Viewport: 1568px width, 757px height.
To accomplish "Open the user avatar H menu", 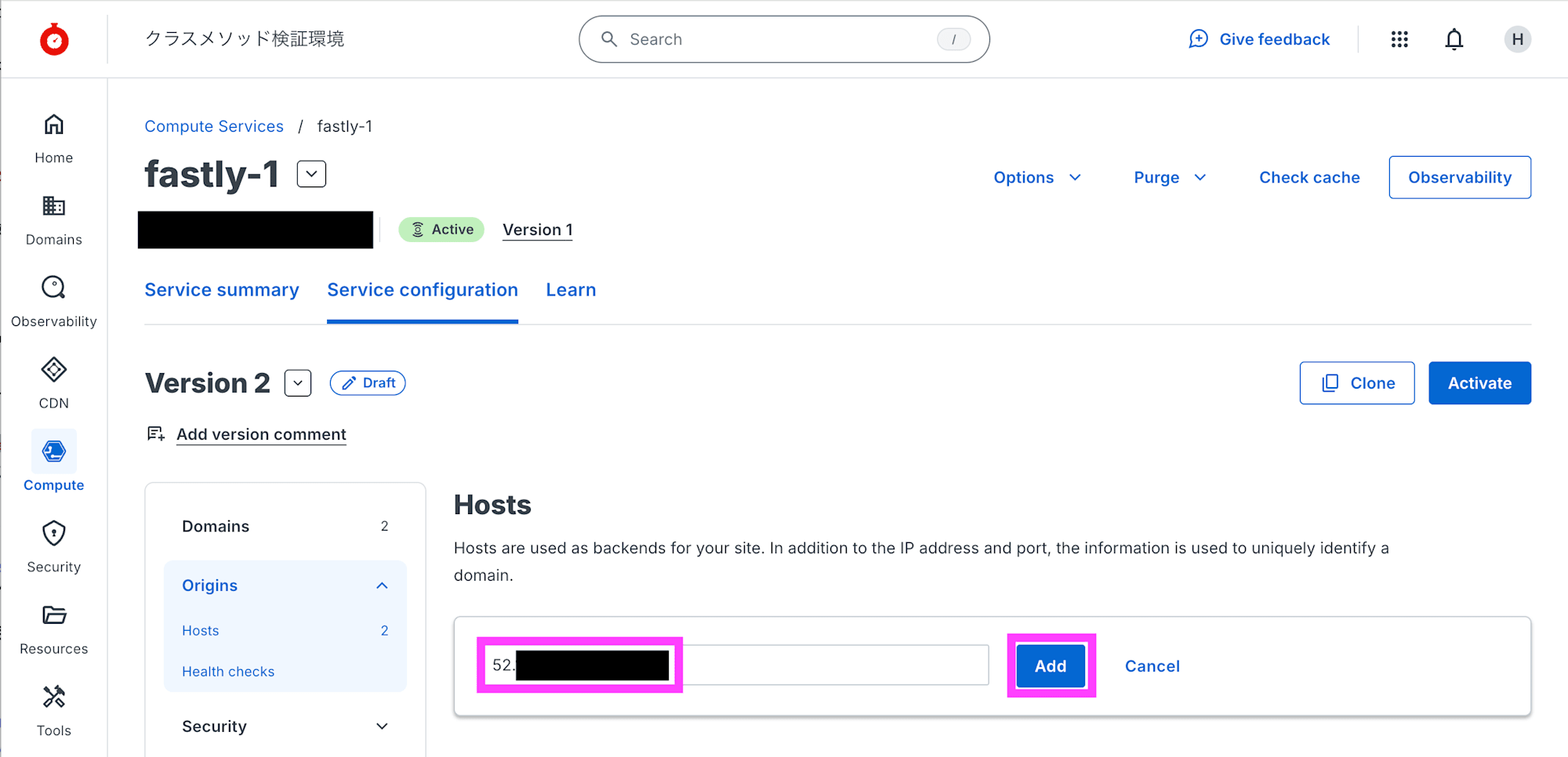I will (x=1518, y=39).
